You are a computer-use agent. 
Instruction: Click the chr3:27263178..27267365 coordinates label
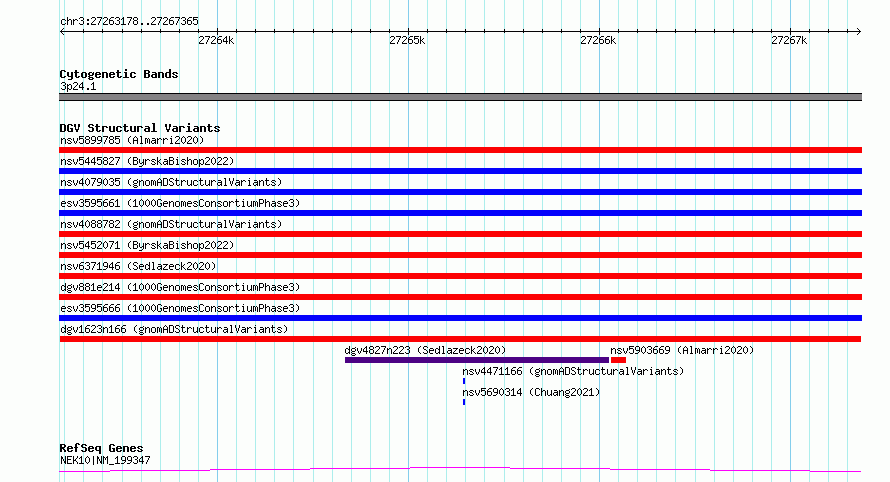point(129,22)
